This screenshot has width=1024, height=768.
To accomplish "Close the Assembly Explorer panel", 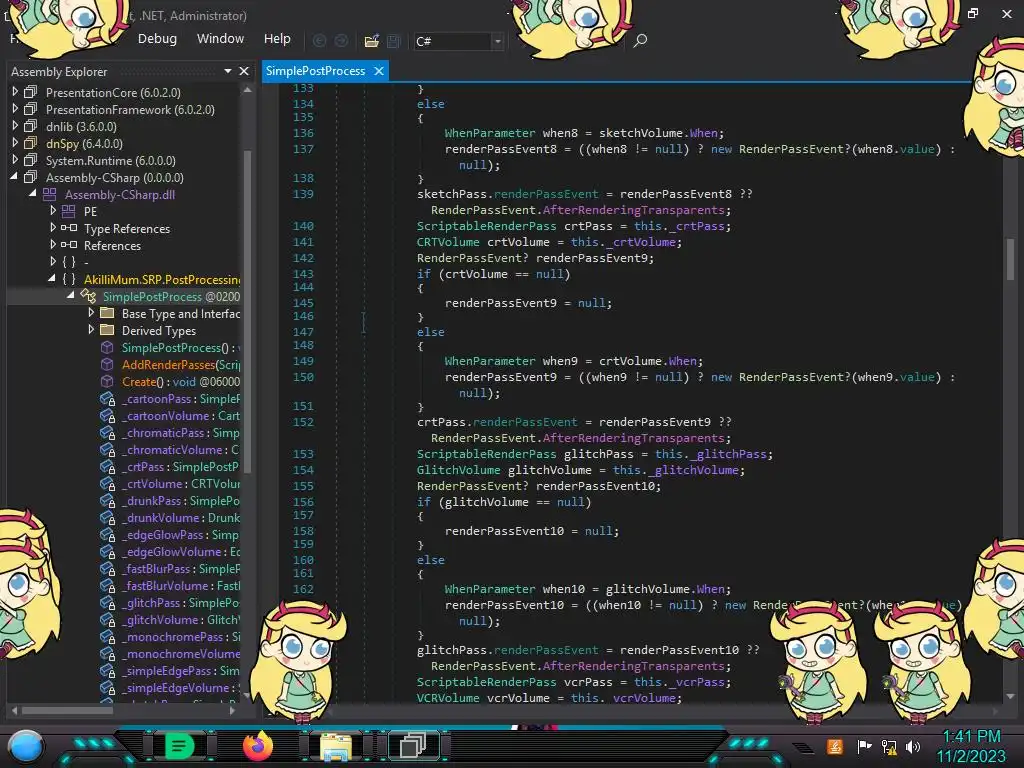I will (244, 71).
